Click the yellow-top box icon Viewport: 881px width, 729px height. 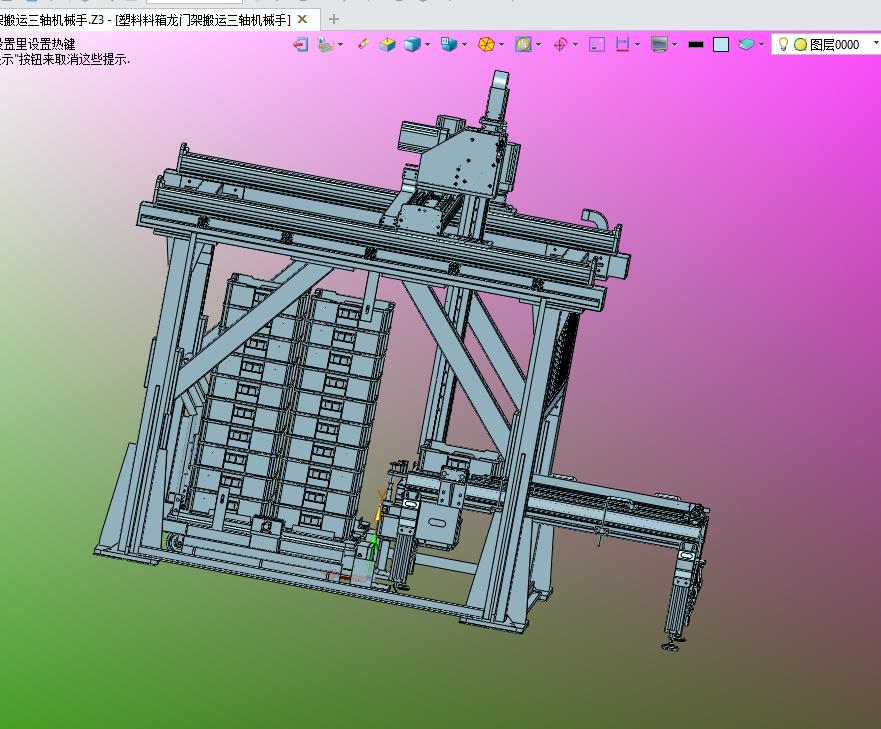[387, 44]
